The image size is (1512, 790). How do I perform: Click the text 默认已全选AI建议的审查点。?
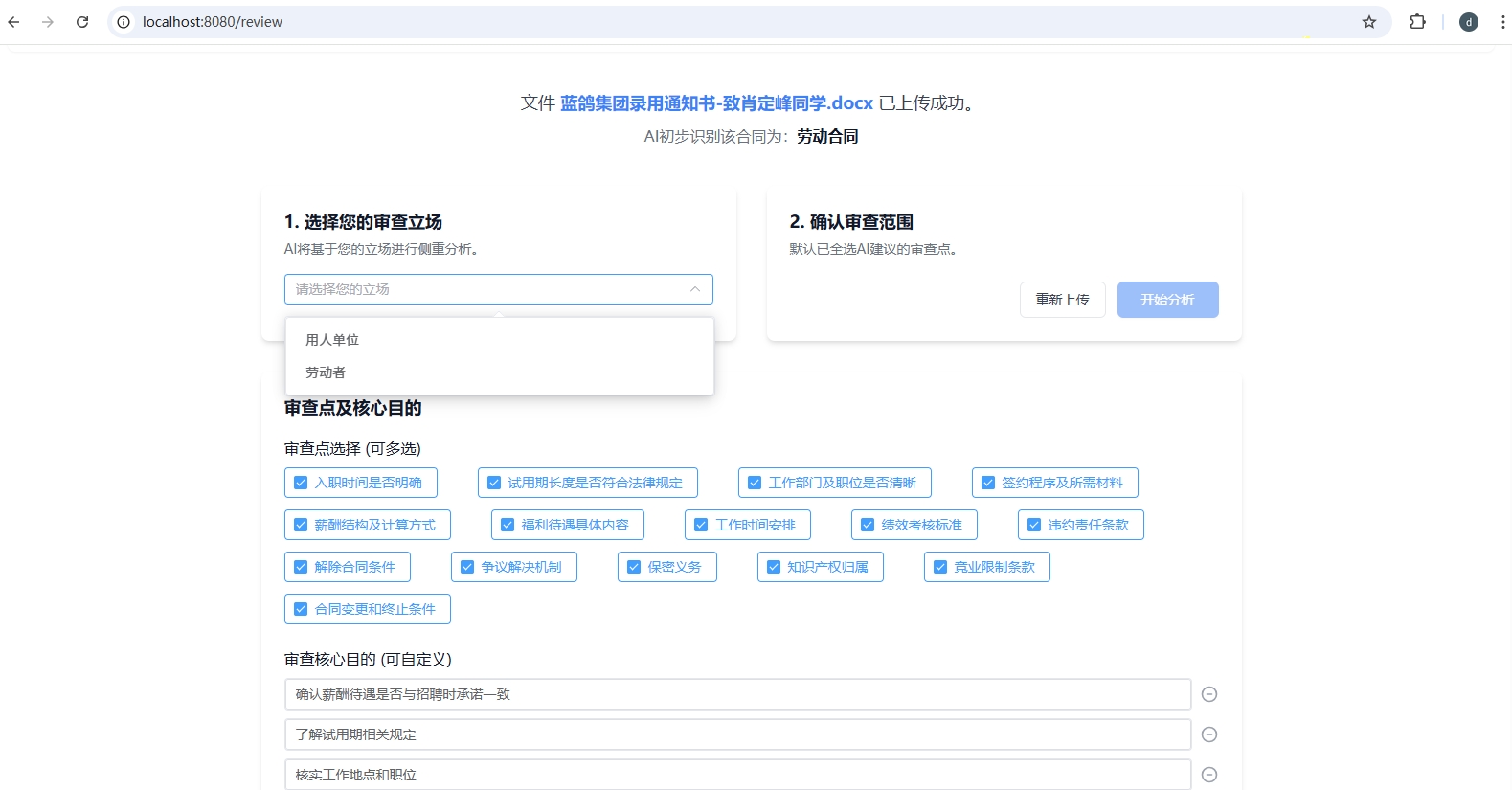click(x=875, y=249)
